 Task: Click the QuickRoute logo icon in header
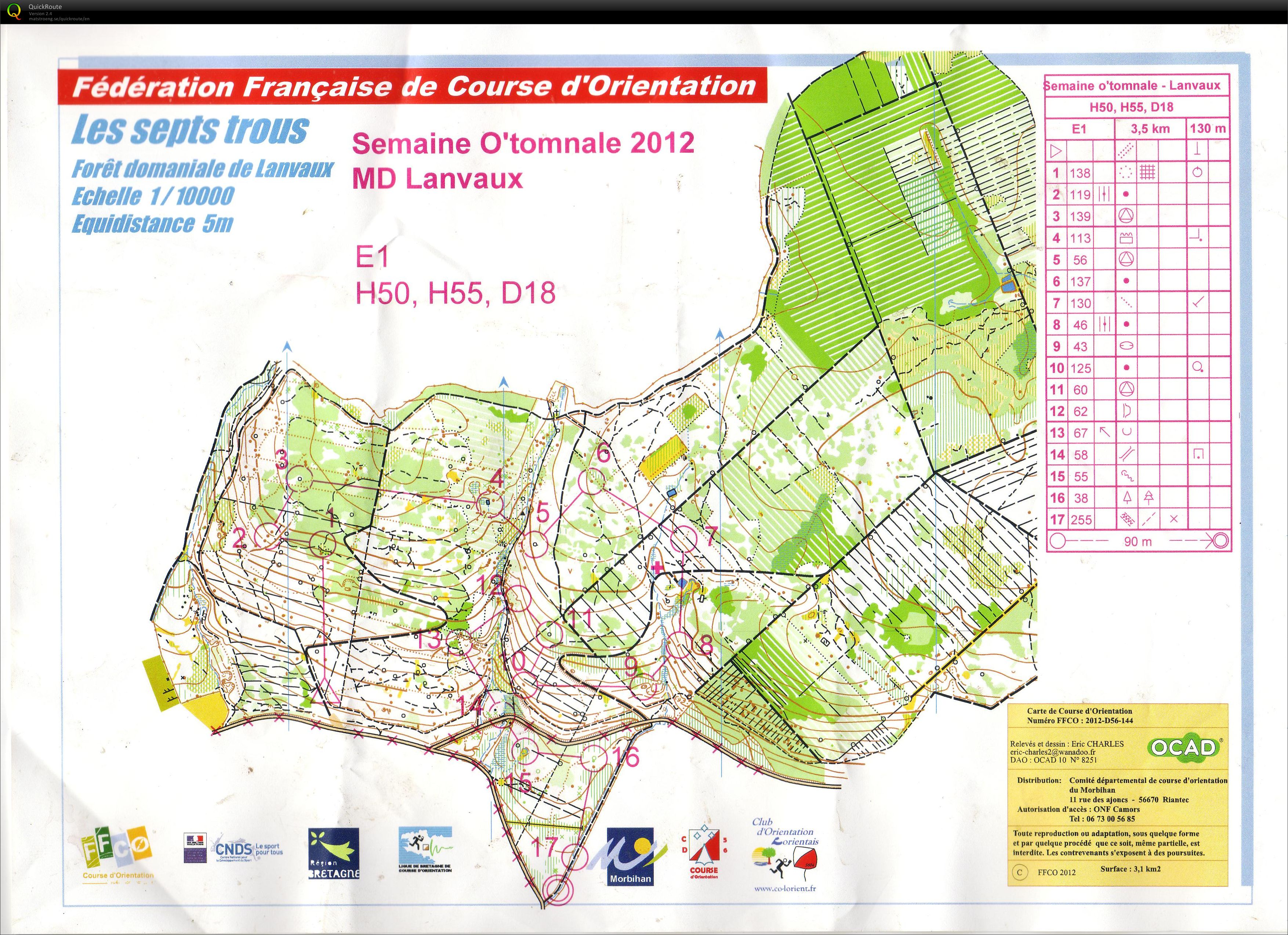(x=15, y=11)
